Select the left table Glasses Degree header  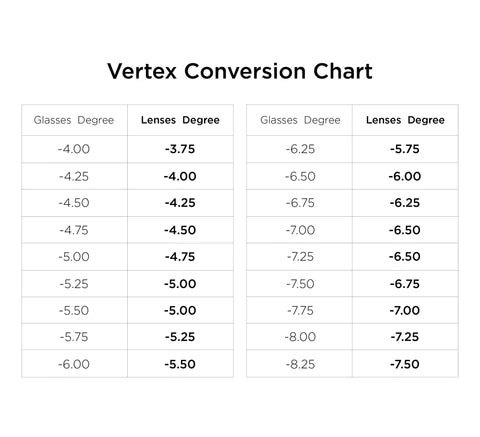74,120
